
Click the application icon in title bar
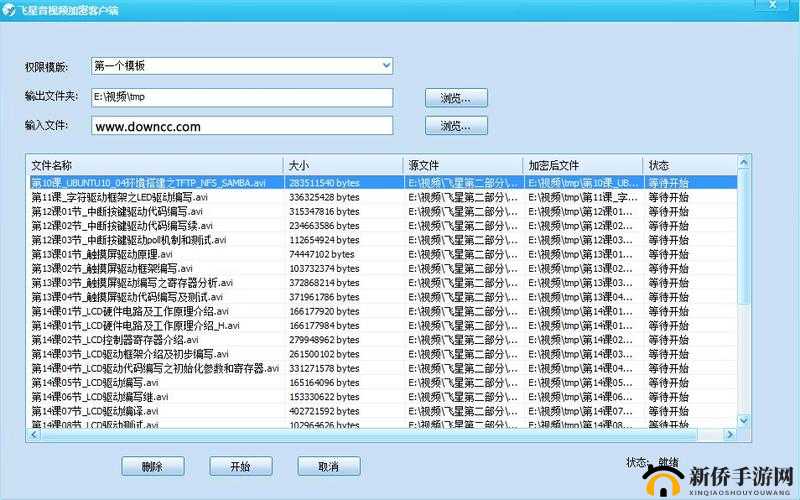(8, 10)
